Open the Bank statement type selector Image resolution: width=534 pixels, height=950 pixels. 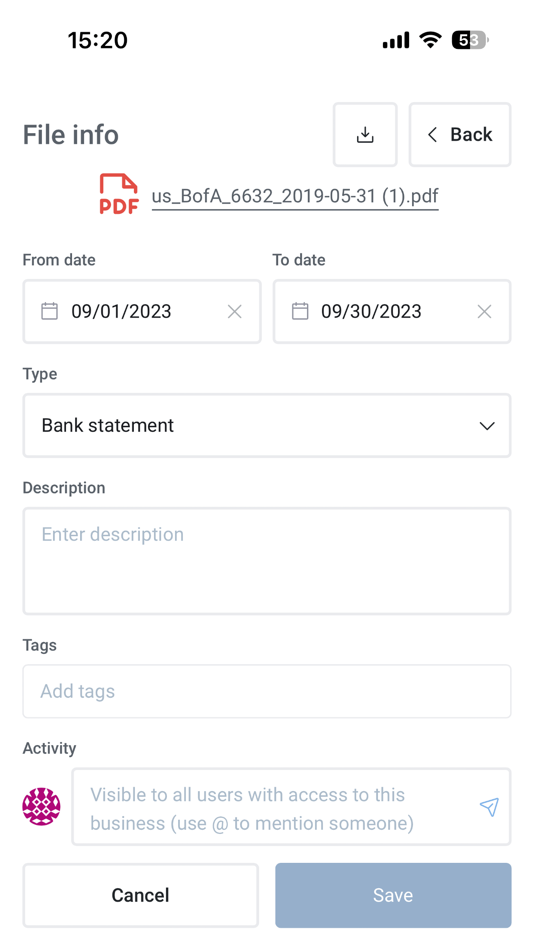[x=267, y=425]
